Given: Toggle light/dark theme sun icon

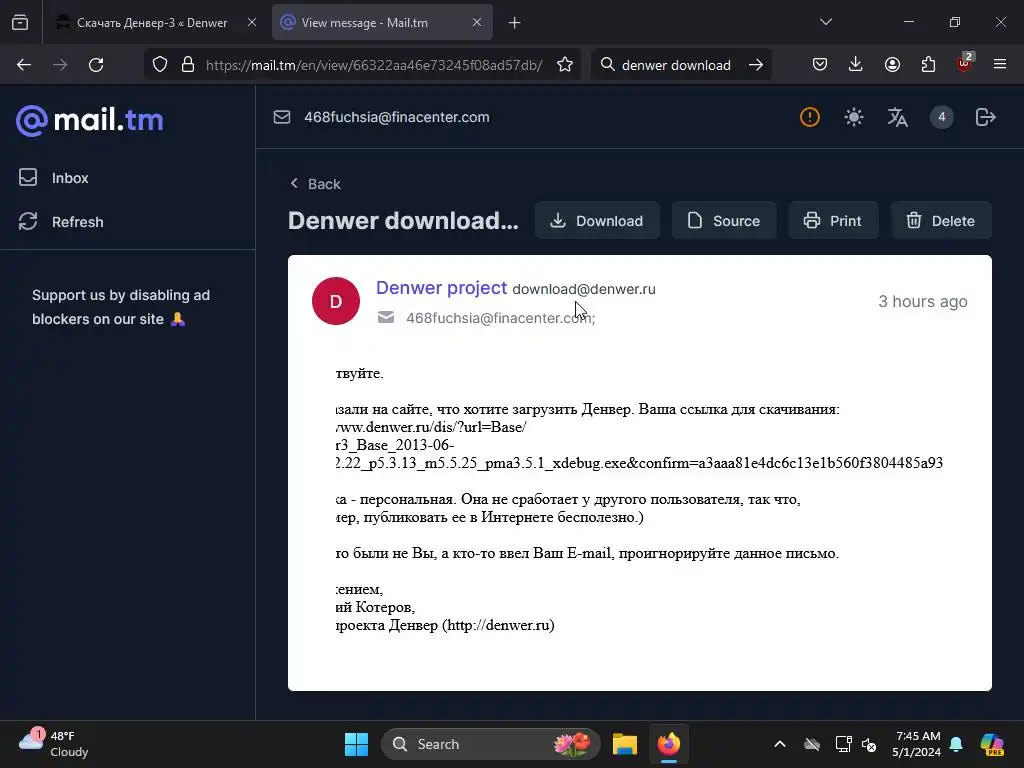Looking at the screenshot, I should [x=854, y=117].
